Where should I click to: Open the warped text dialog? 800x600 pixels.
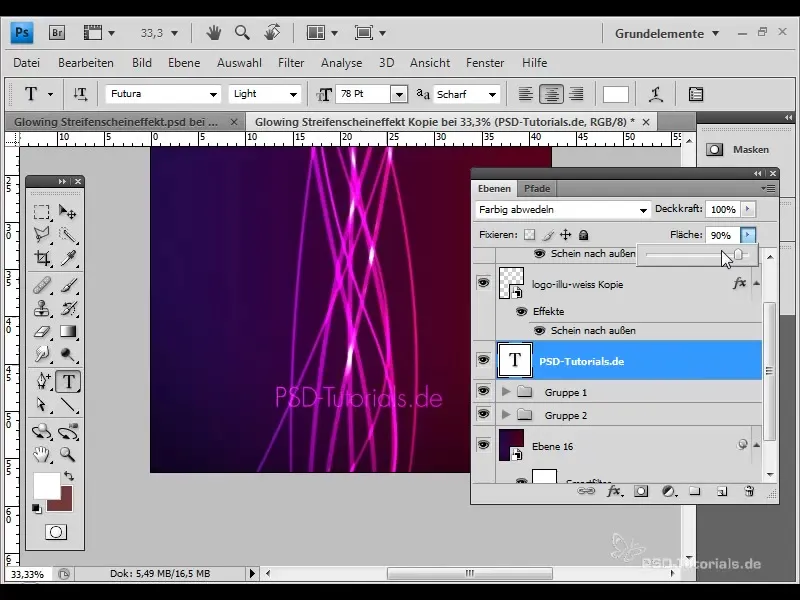(x=656, y=94)
